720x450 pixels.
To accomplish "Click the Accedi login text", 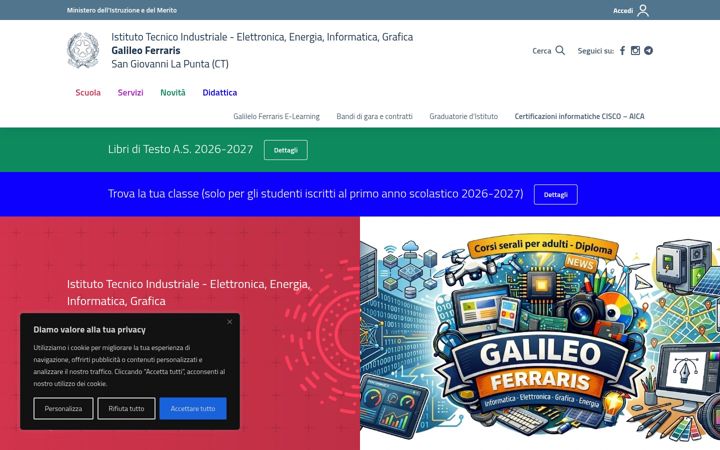I will 623,11.
